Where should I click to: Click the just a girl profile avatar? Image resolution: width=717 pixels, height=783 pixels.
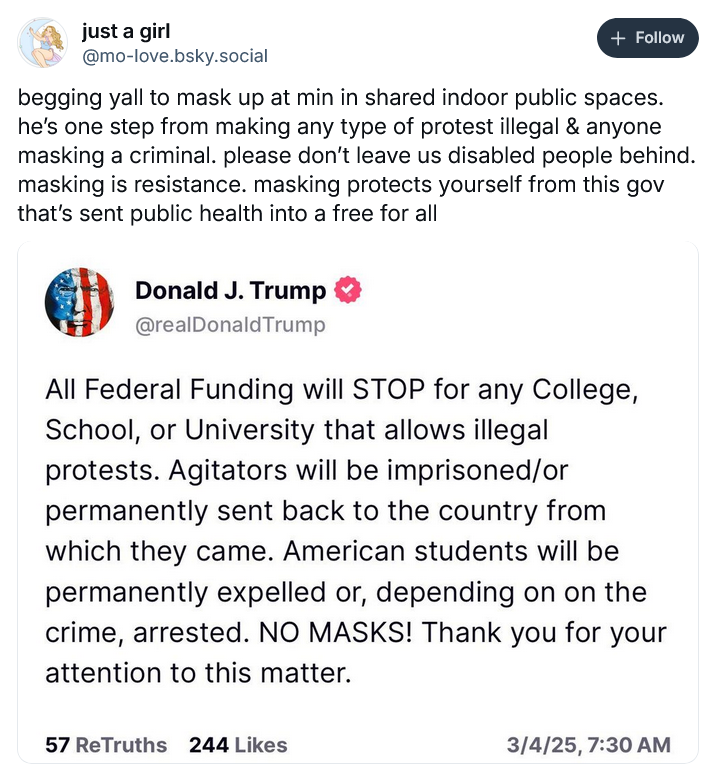[42, 41]
